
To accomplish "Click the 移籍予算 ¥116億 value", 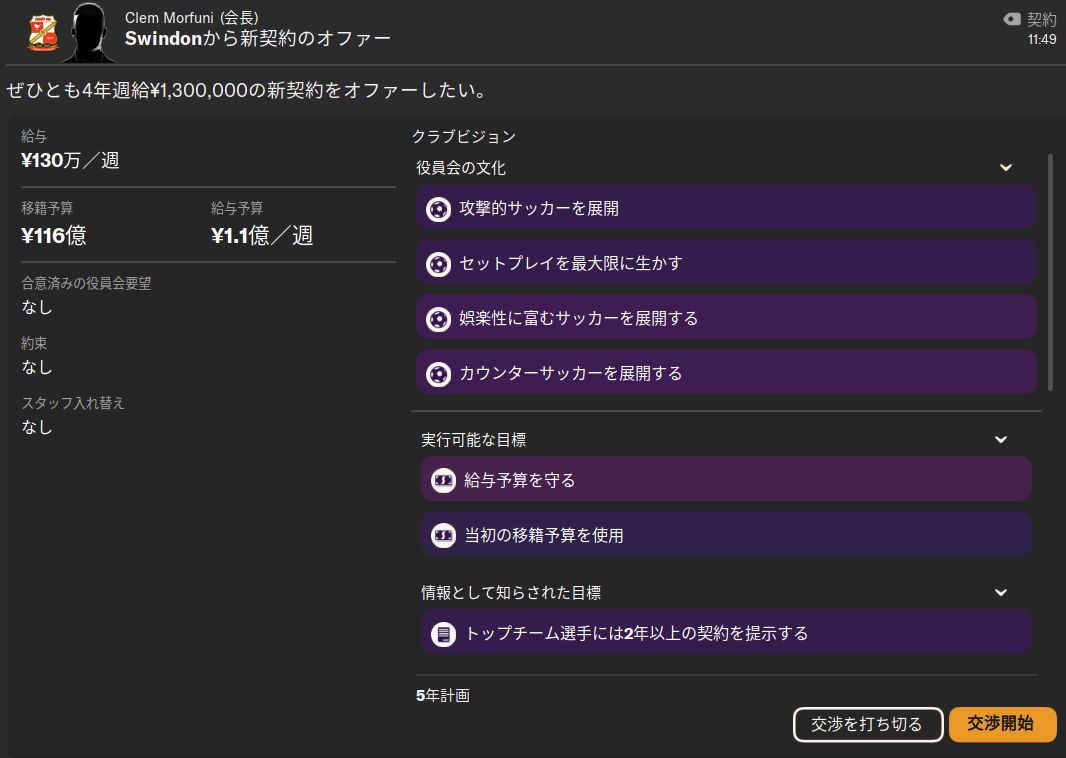I will 54,236.
